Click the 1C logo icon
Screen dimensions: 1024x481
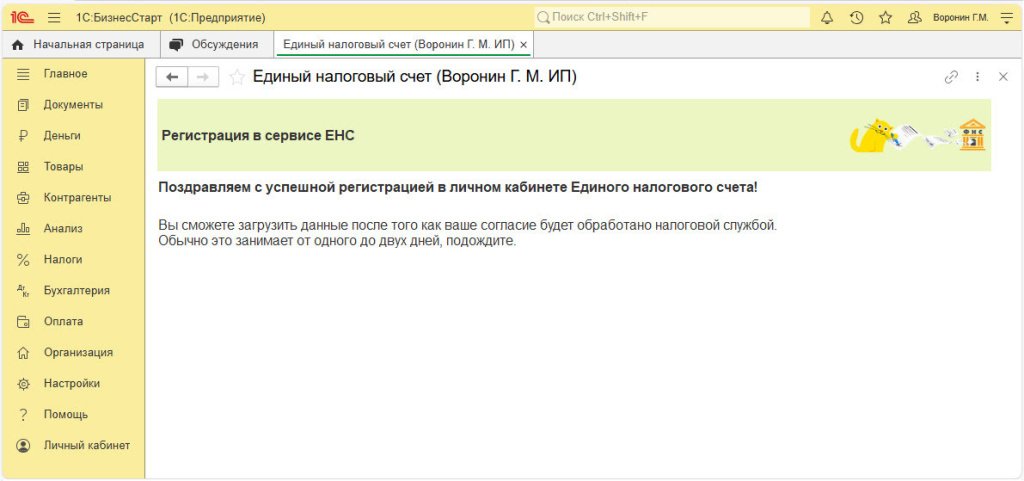(22, 18)
